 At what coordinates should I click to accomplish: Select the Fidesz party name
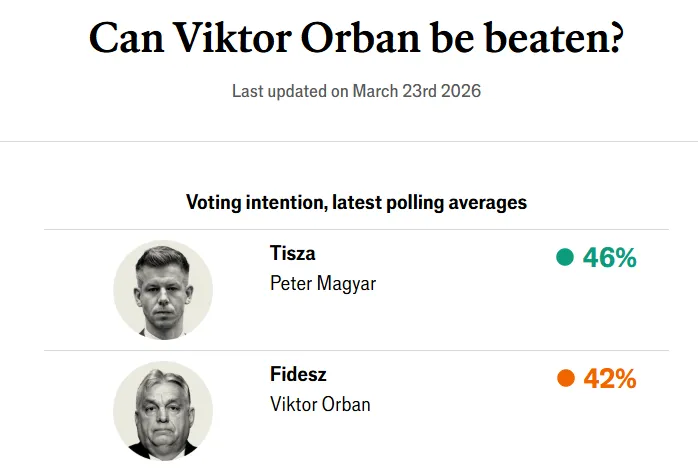(298, 374)
